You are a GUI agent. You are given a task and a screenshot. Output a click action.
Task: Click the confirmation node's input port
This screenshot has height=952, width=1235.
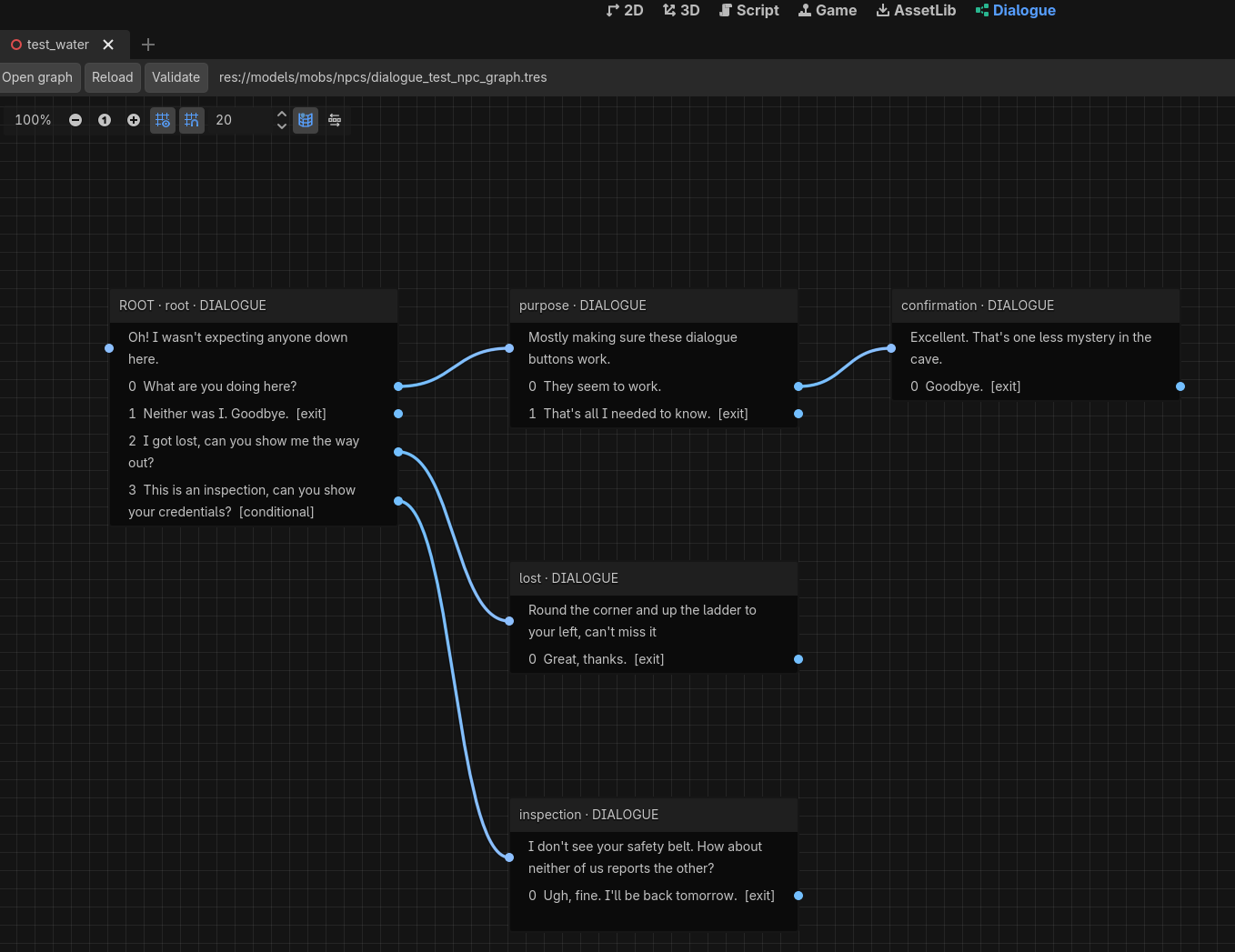pyautogui.click(x=891, y=348)
